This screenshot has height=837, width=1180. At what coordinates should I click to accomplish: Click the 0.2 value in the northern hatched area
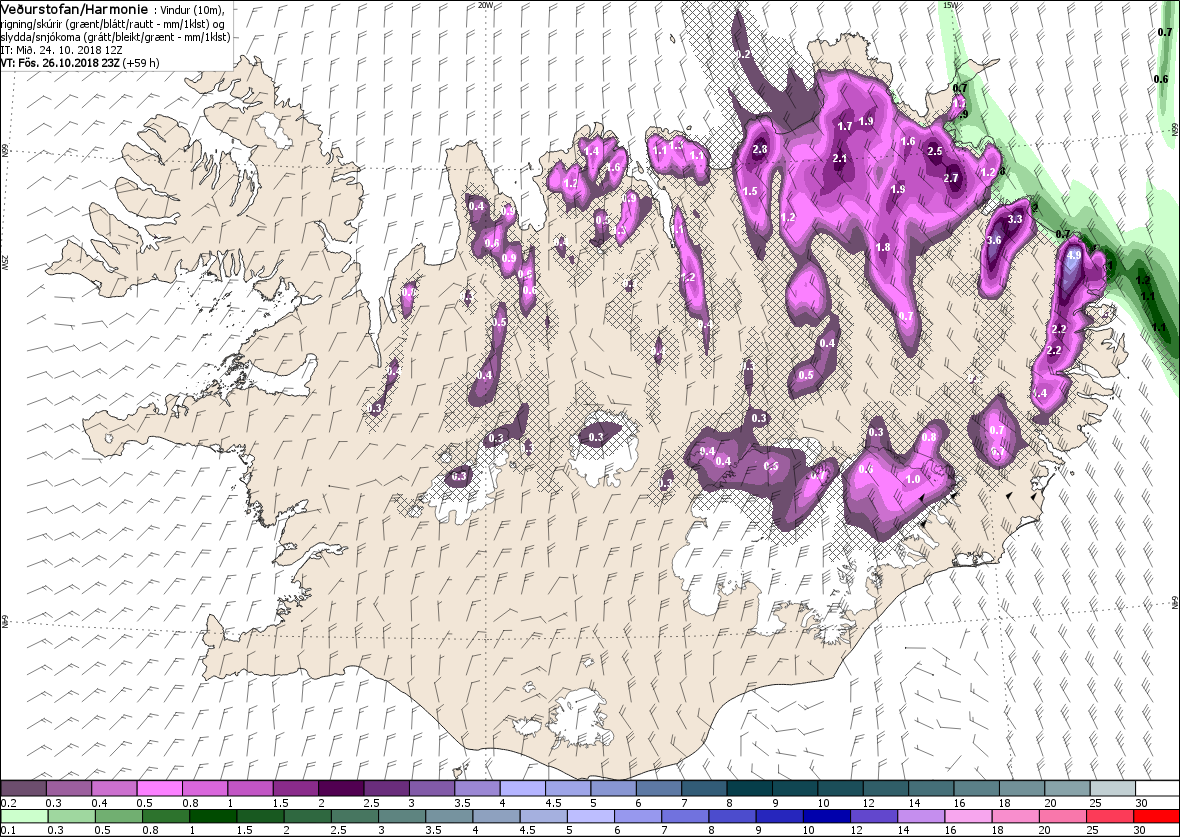point(744,54)
